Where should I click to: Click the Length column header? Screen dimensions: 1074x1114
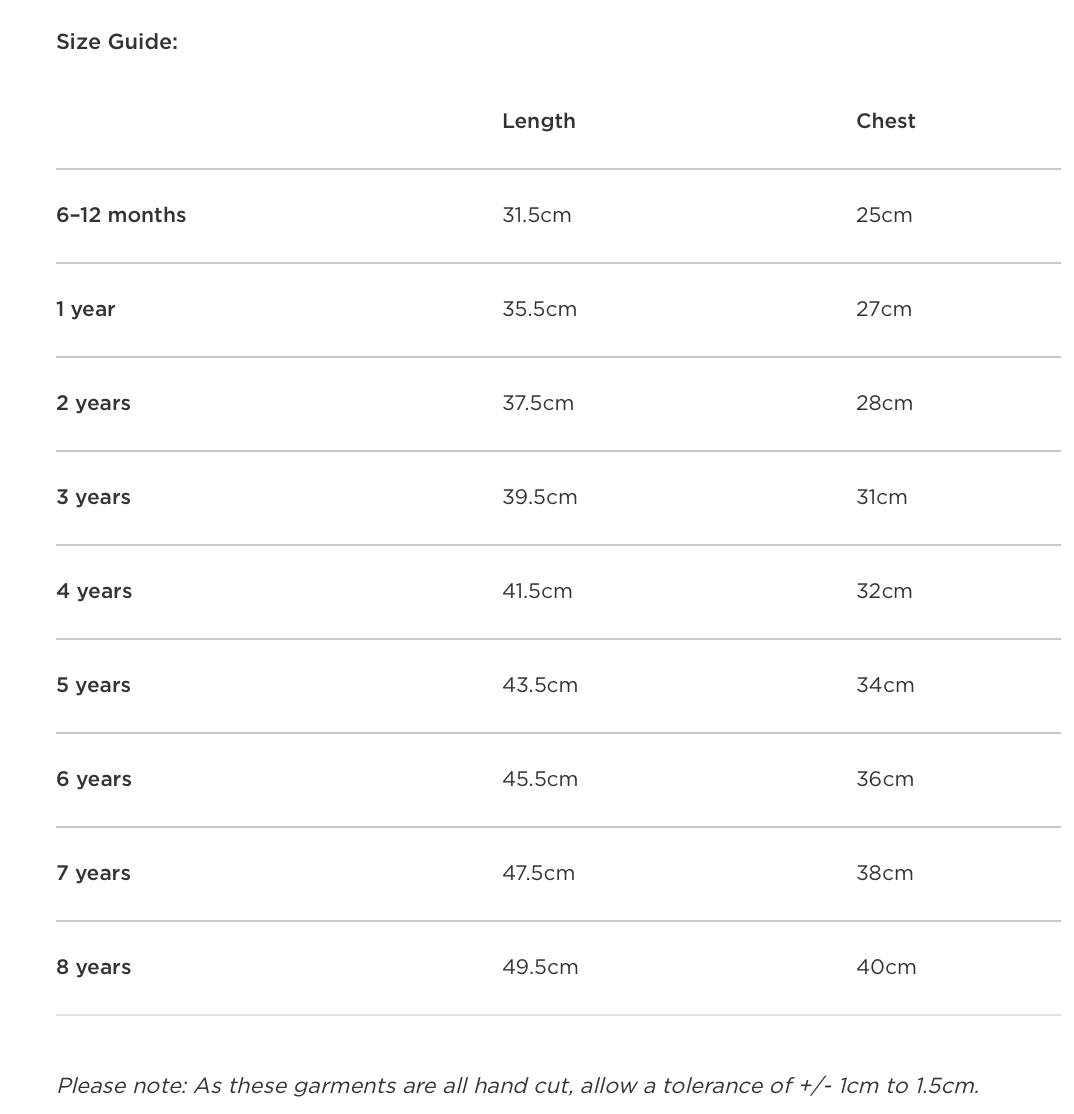(538, 121)
